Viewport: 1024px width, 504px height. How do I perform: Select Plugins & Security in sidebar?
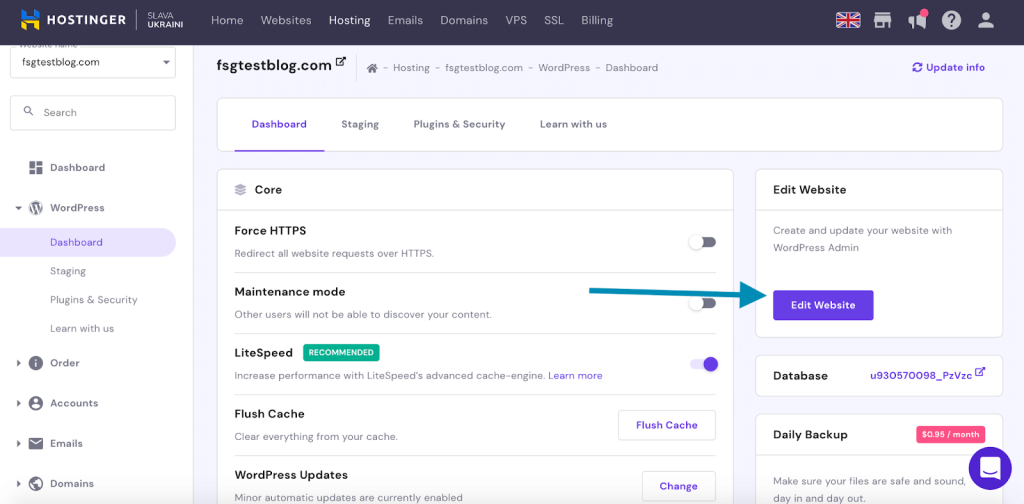point(93,300)
